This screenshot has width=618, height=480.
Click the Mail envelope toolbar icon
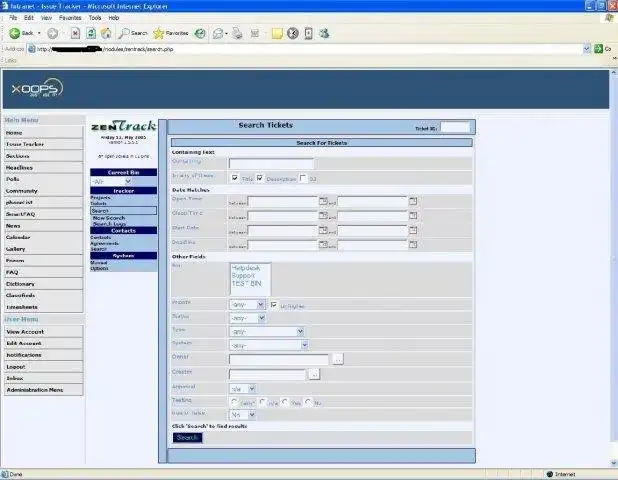click(218, 34)
